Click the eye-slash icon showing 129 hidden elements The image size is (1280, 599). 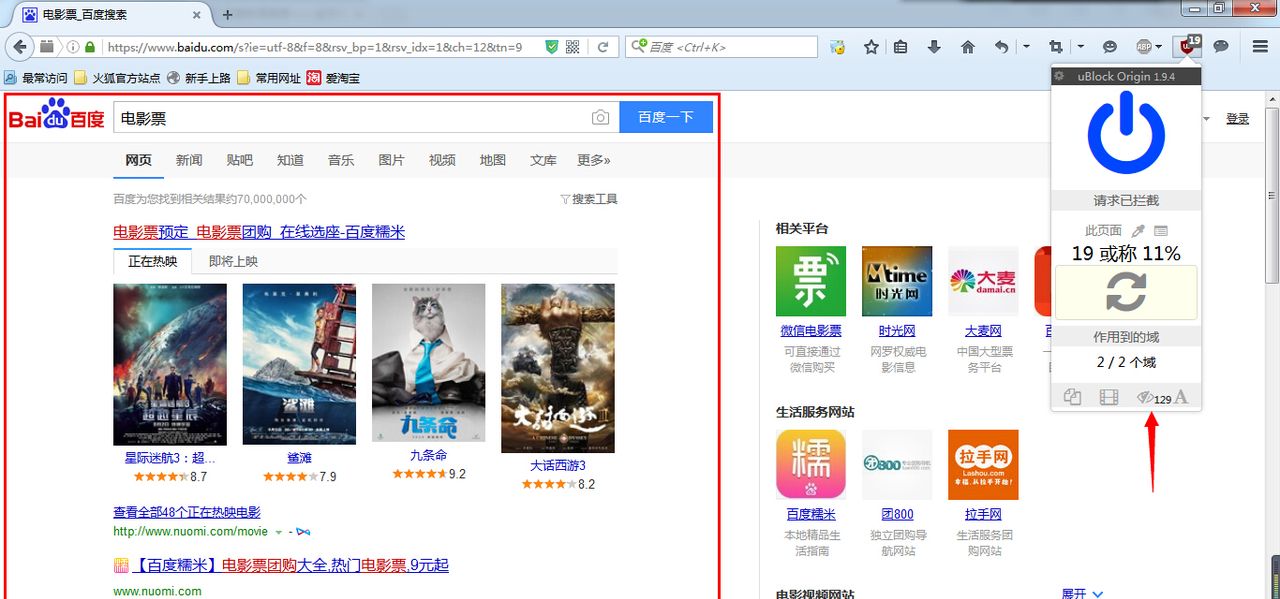1146,396
